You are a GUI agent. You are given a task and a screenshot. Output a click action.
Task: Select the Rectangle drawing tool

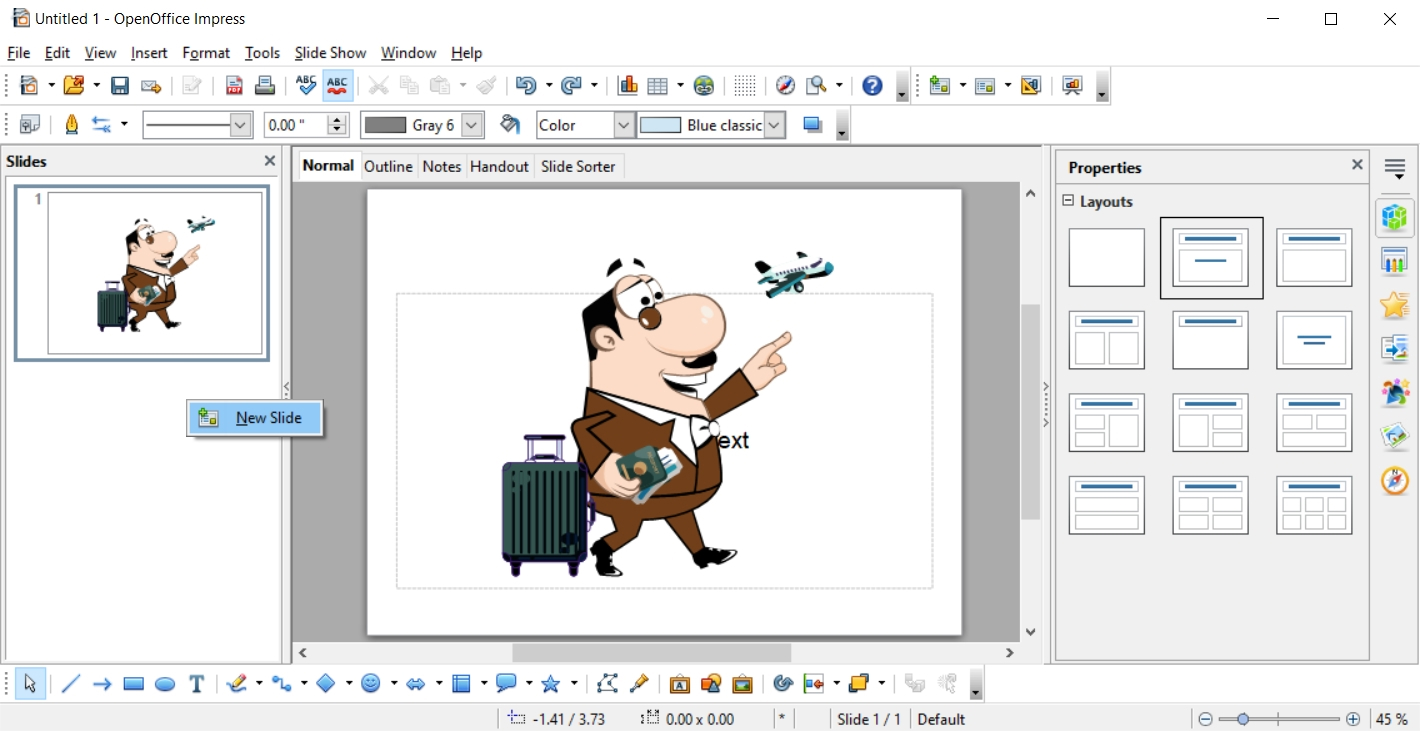click(134, 684)
